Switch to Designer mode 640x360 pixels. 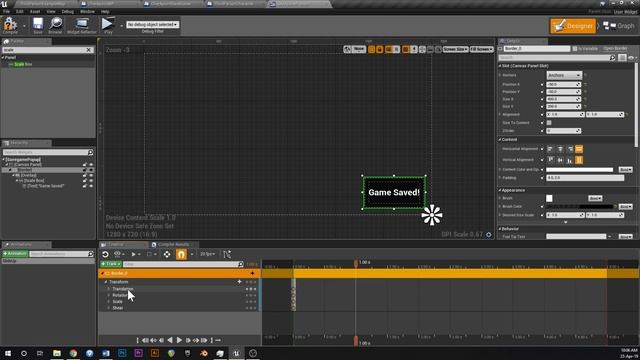tap(573, 26)
